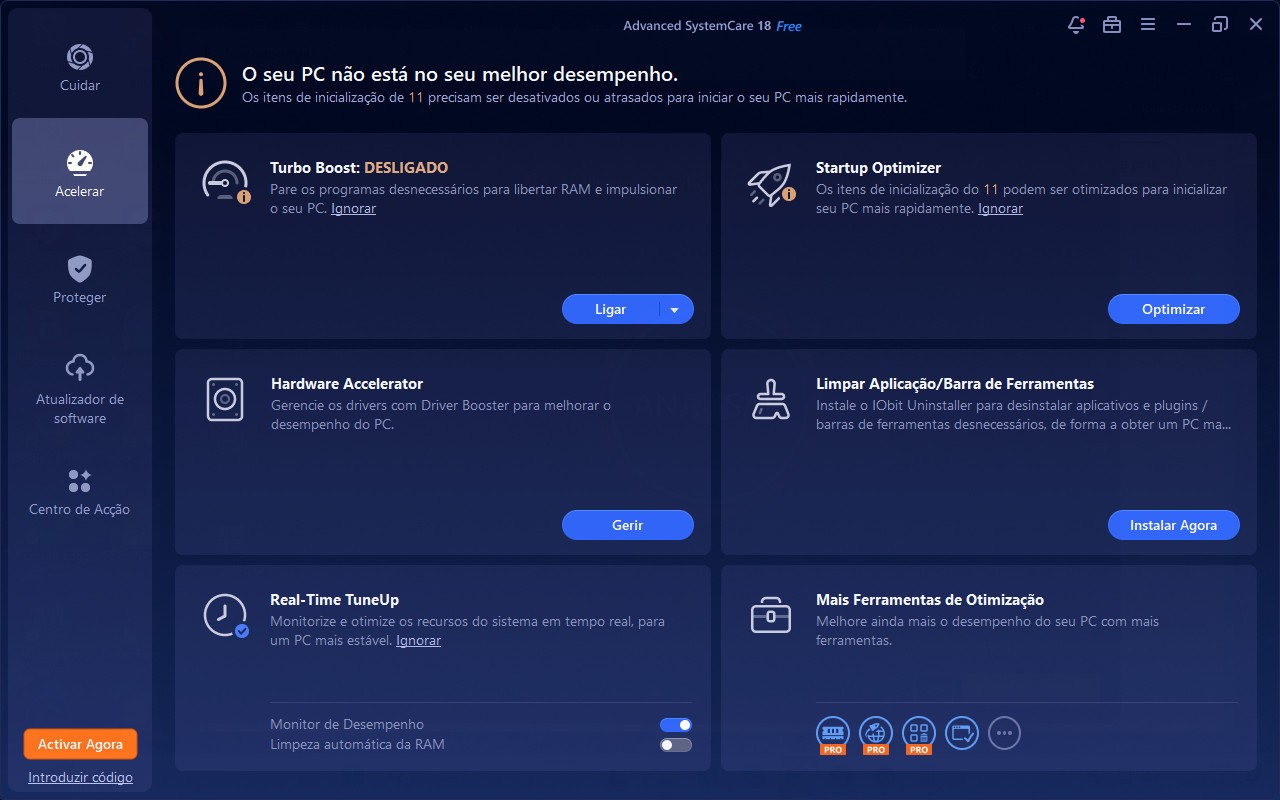Click Mais Ferramentas de Otimização heading

930,600
